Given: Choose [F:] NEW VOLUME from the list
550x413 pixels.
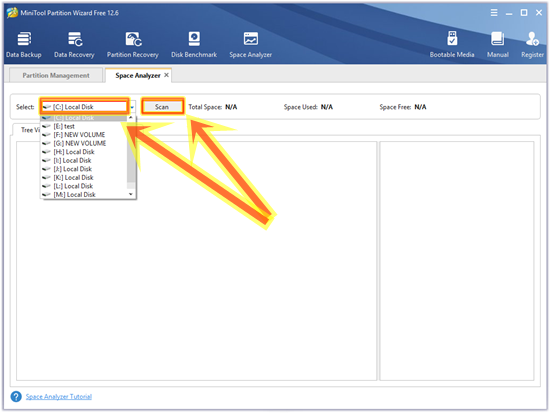Looking at the screenshot, I should 84,135.
